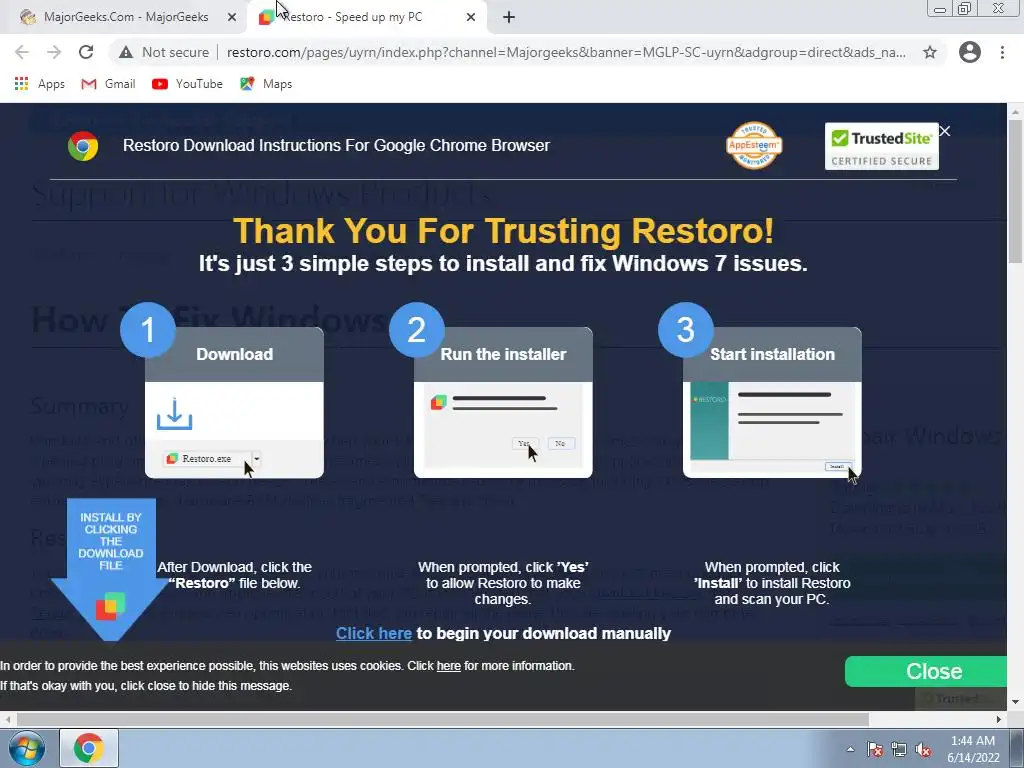1024x768 pixels.
Task: Dismiss the download instructions overlay
Action: tap(945, 131)
